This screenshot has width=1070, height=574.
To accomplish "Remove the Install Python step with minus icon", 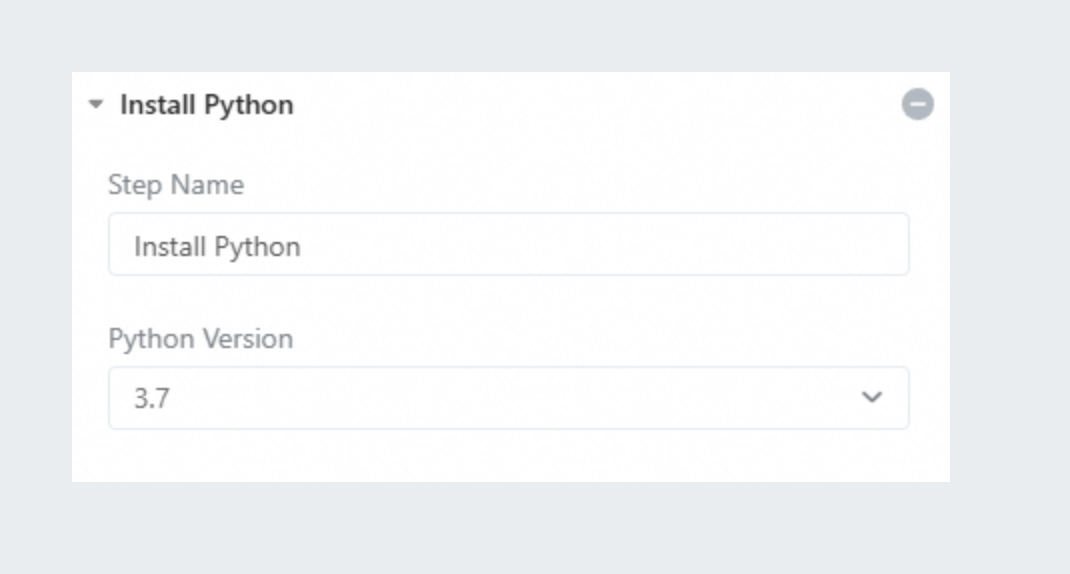I will coord(917,104).
